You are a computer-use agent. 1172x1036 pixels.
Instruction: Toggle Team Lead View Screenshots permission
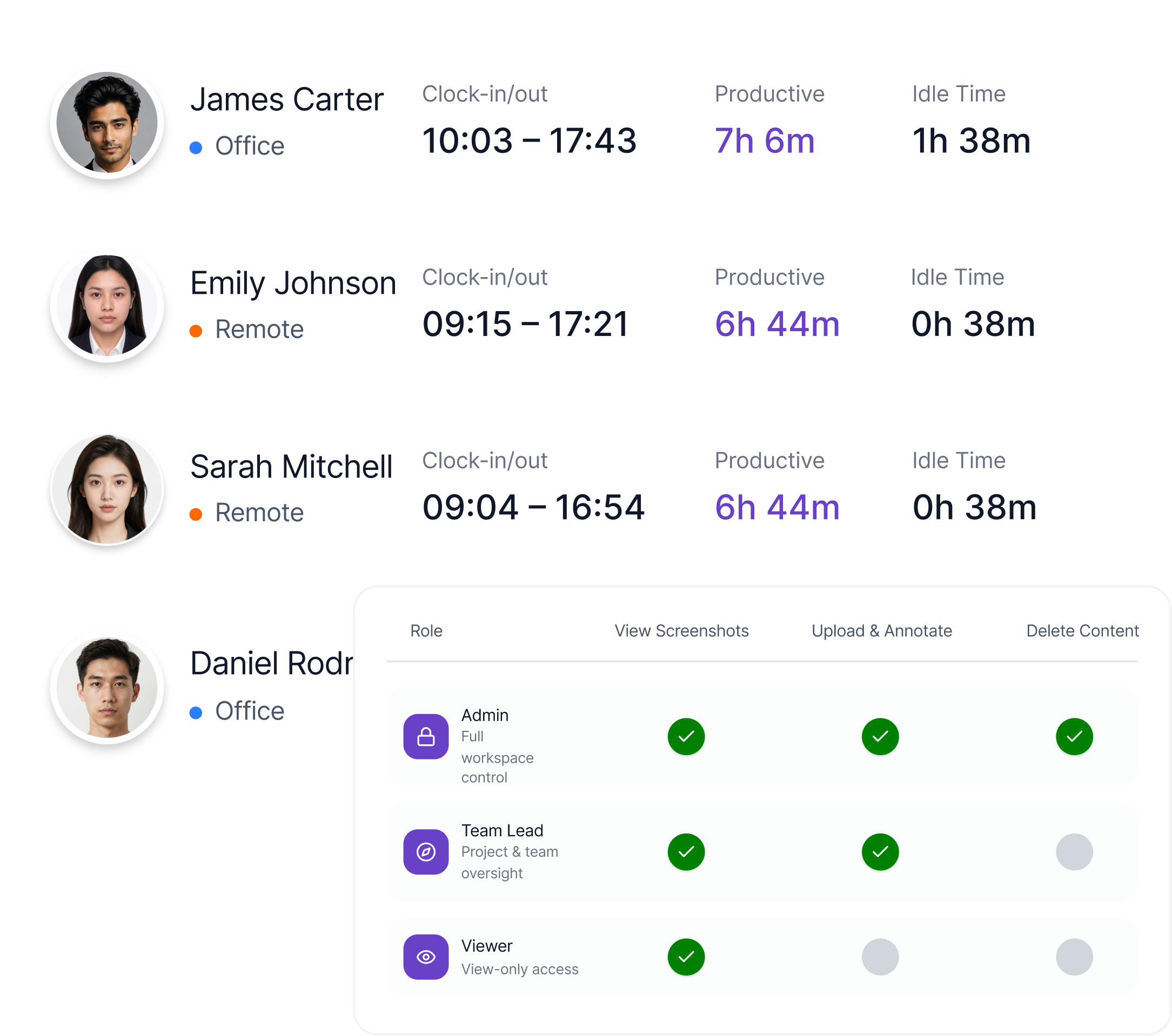pos(686,851)
